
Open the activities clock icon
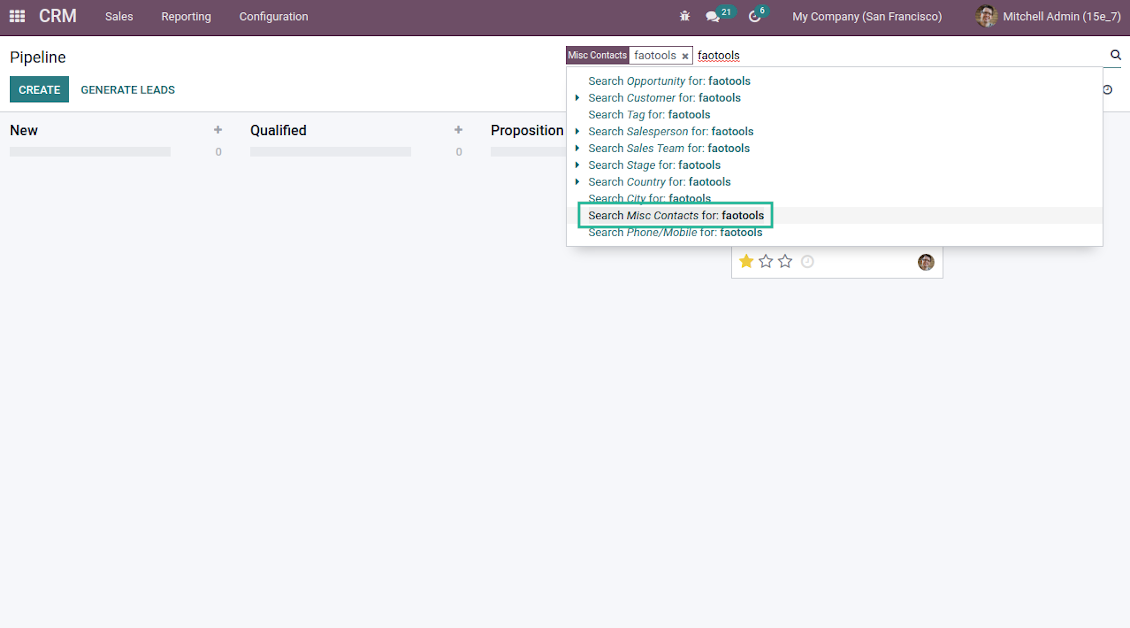click(x=755, y=16)
